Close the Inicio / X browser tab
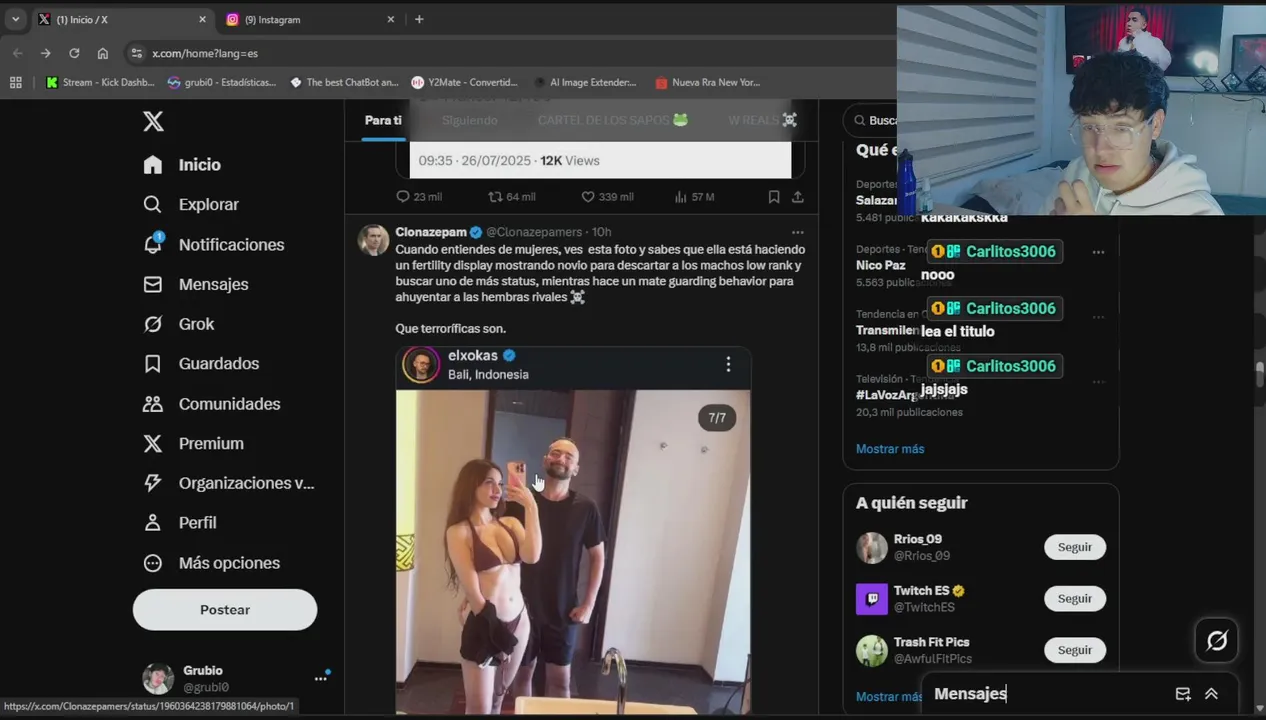This screenshot has height=720, width=1266. click(x=202, y=19)
